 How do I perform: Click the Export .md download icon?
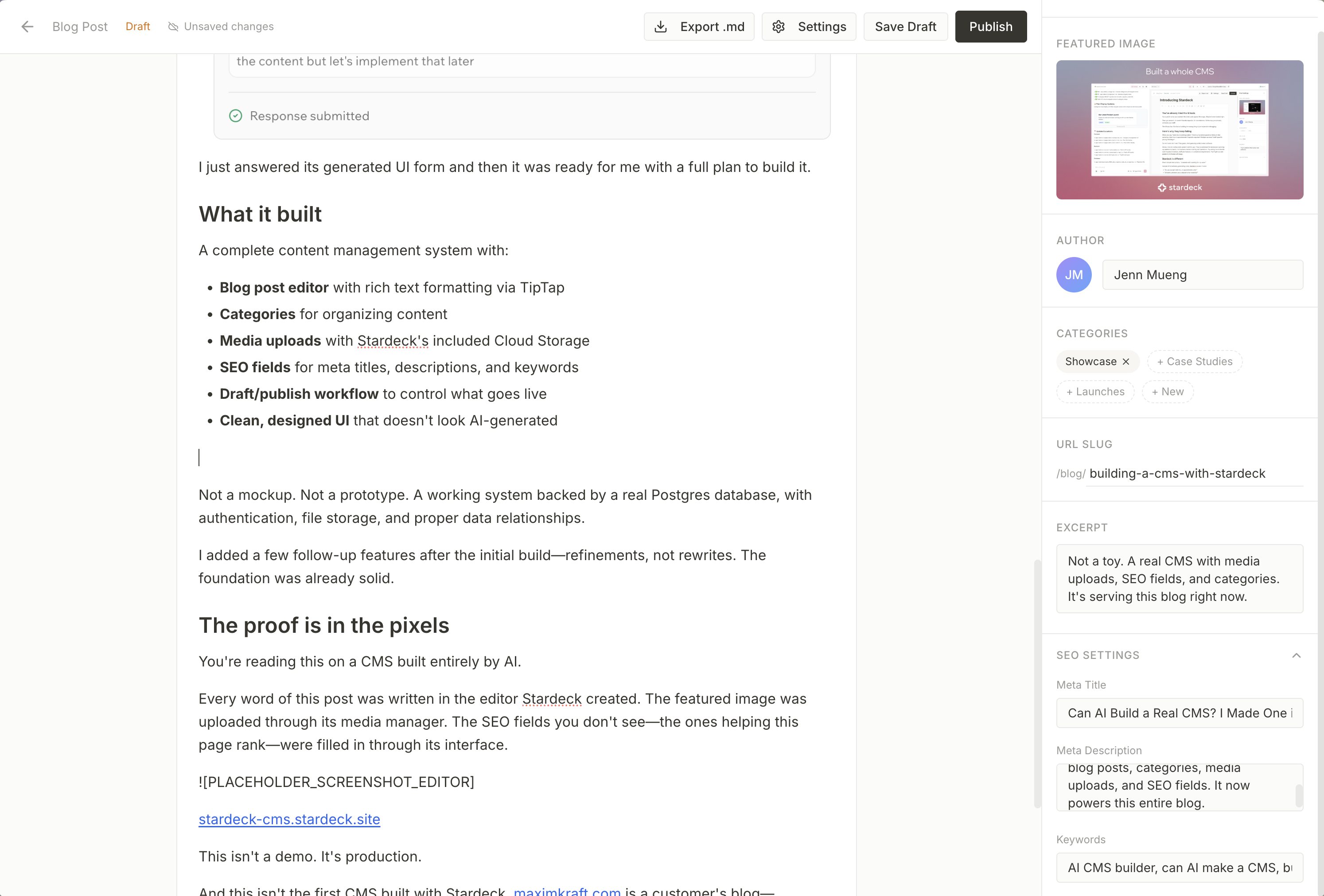pos(660,27)
